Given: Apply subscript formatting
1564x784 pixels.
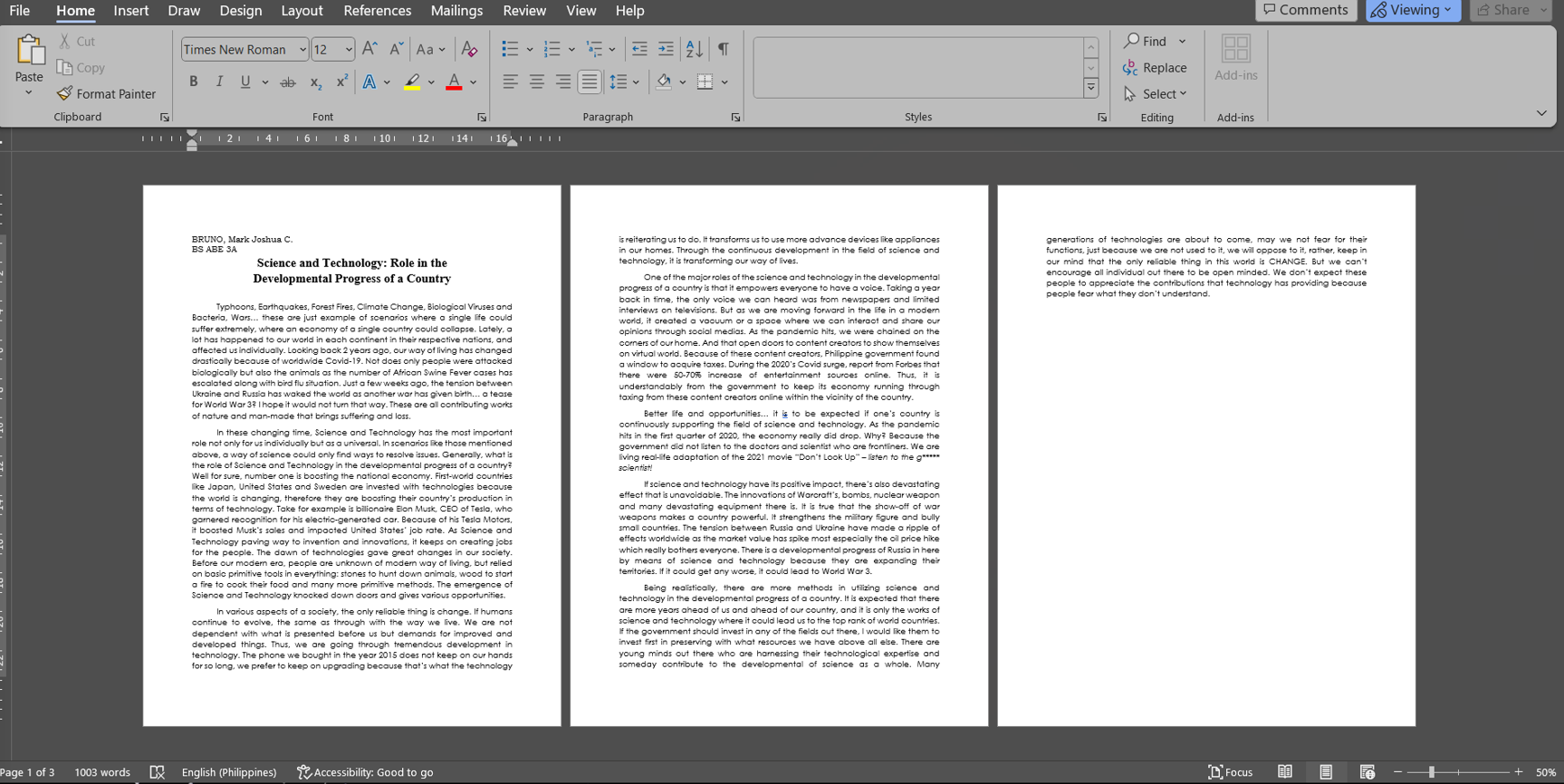Looking at the screenshot, I should point(315,82).
